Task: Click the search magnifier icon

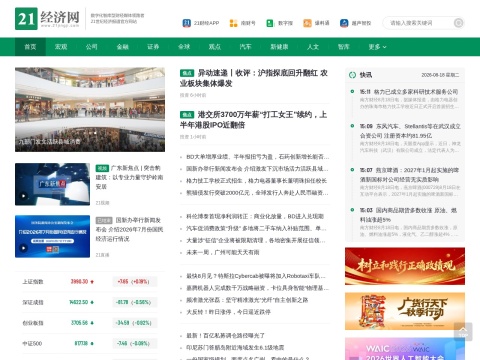Action: click(x=458, y=23)
